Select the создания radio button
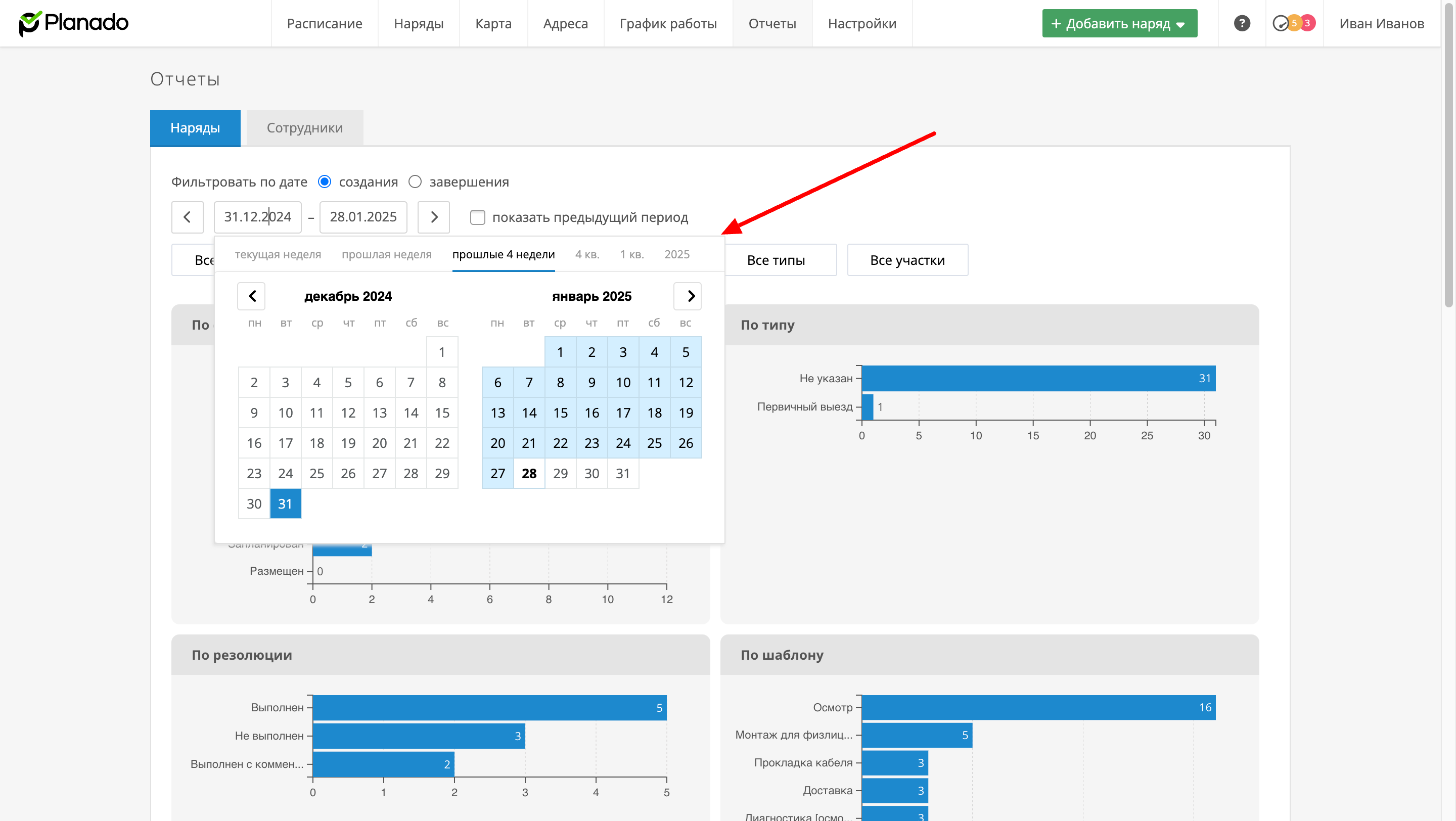The height and width of the screenshot is (821, 1456). click(x=325, y=181)
